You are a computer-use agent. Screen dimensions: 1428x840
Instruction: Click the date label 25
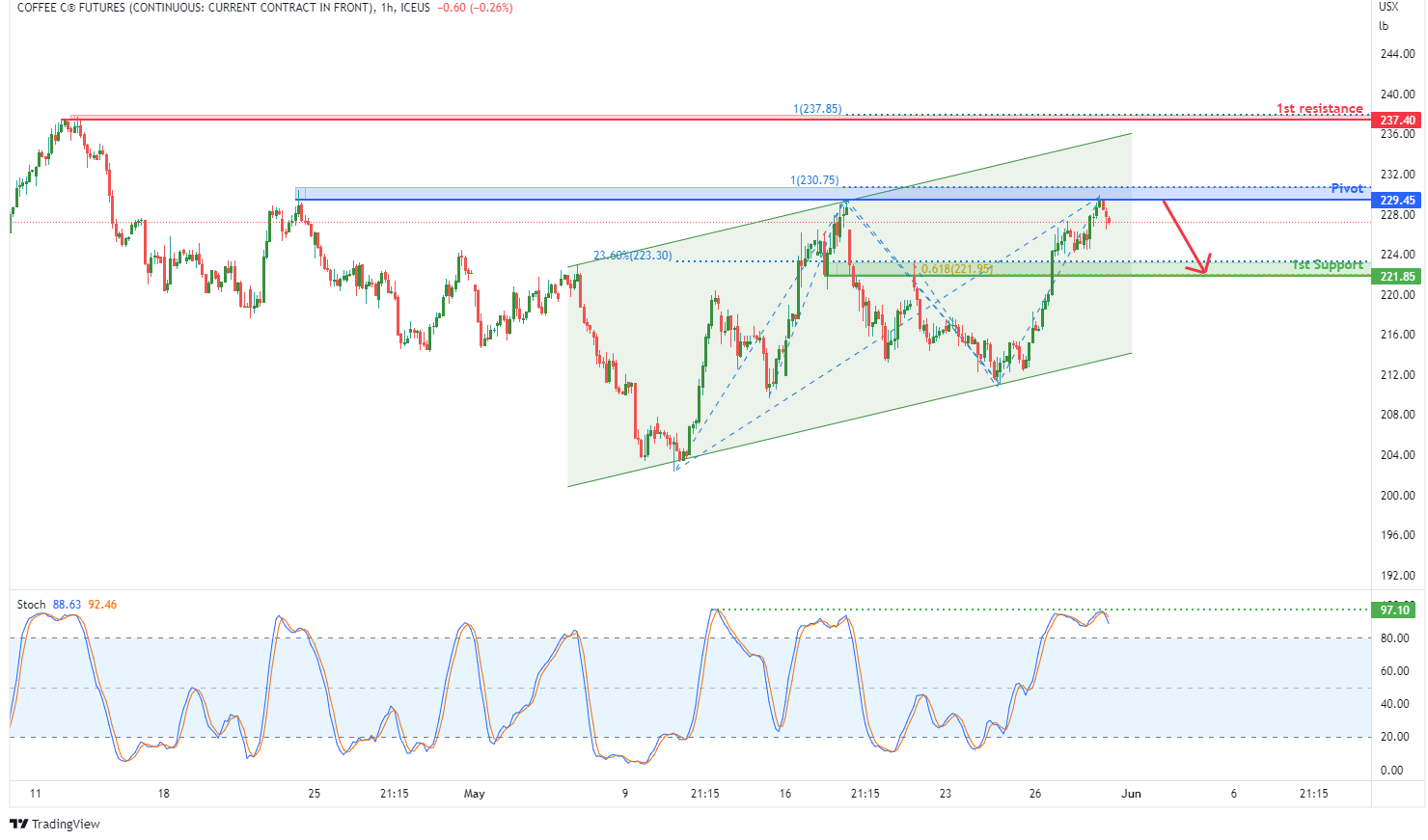tap(314, 794)
